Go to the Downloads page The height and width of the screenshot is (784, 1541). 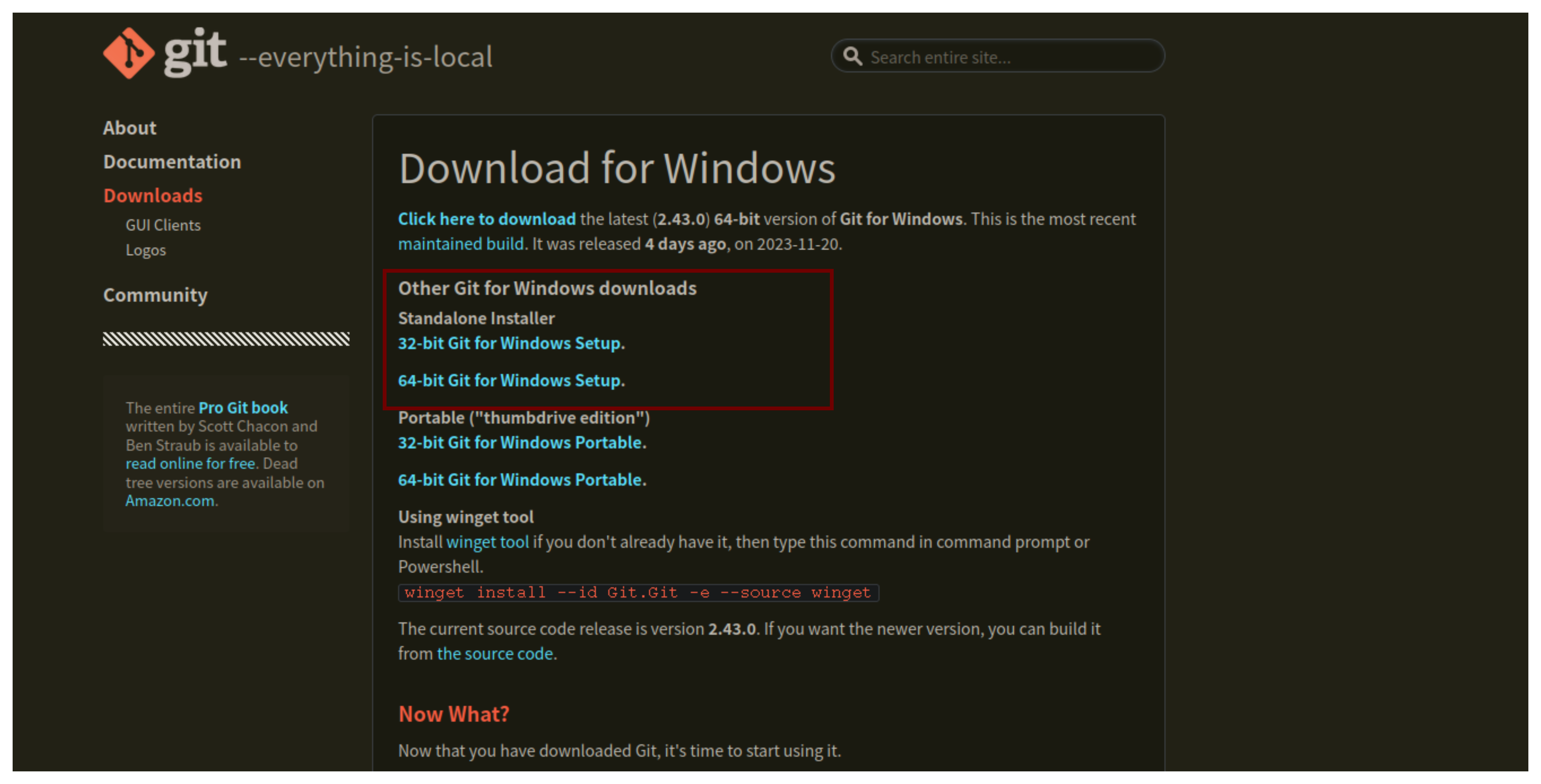click(x=153, y=196)
